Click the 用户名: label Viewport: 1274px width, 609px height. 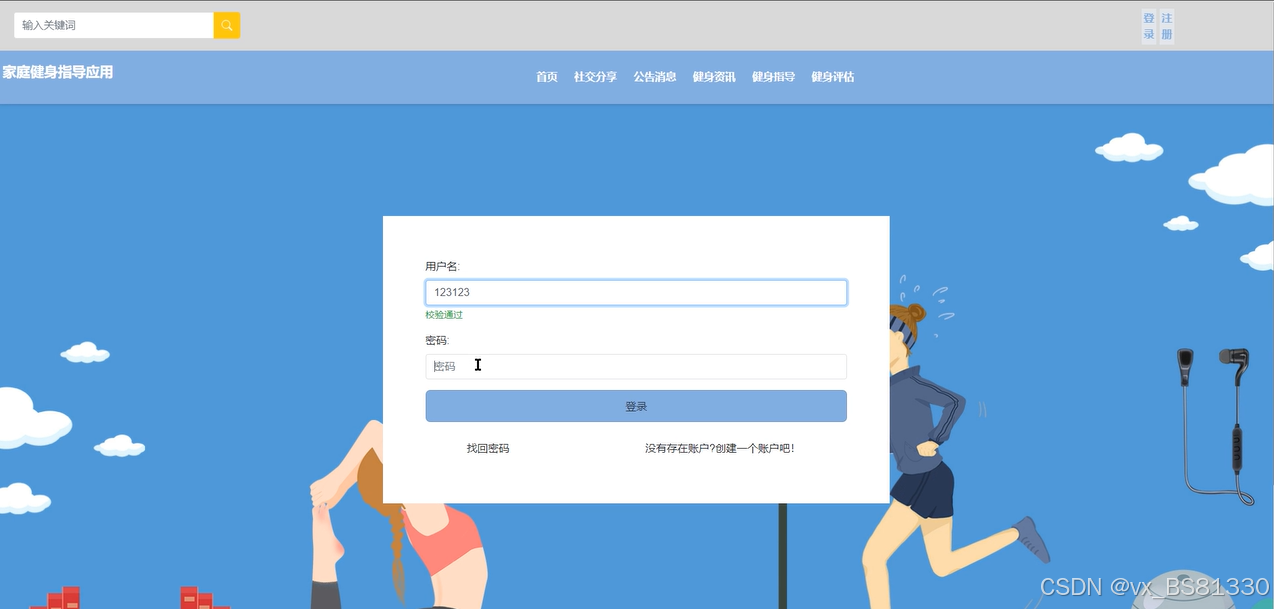point(442,266)
